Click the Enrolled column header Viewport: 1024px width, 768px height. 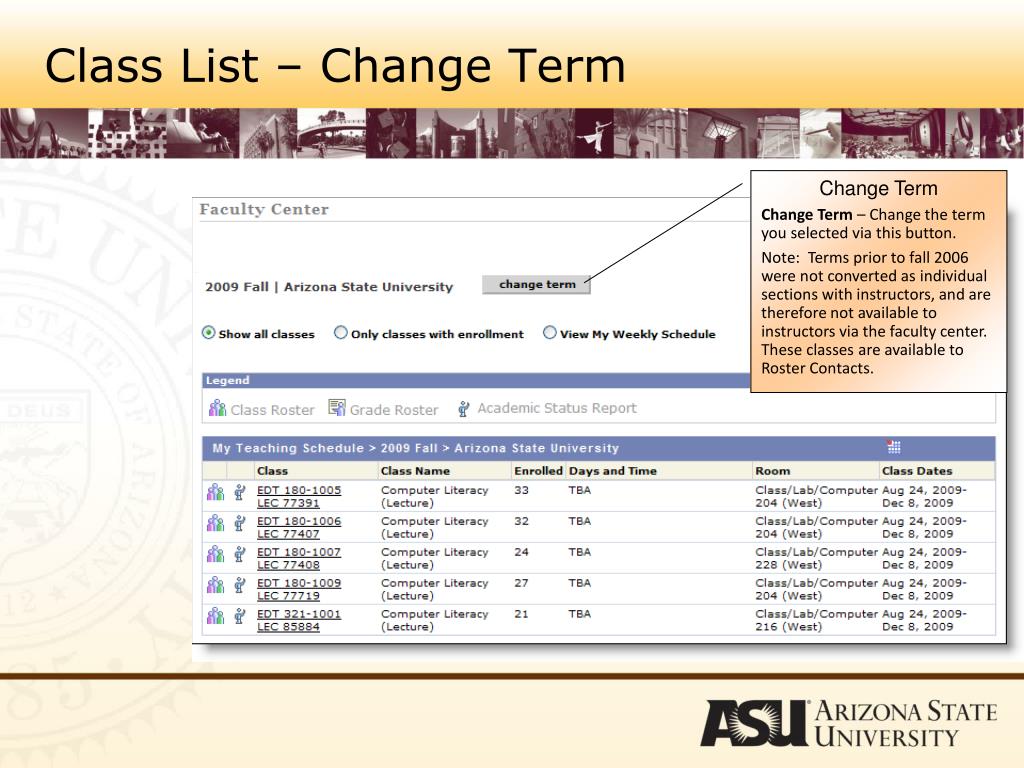coord(538,471)
